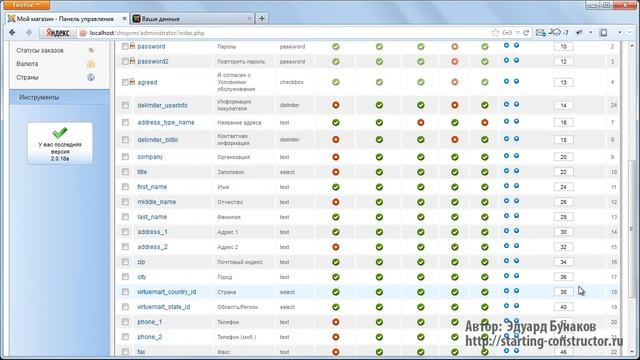Screen dimensions: 640x360
Task: Open the virtuemart_state_id field link
Action: [163, 307]
